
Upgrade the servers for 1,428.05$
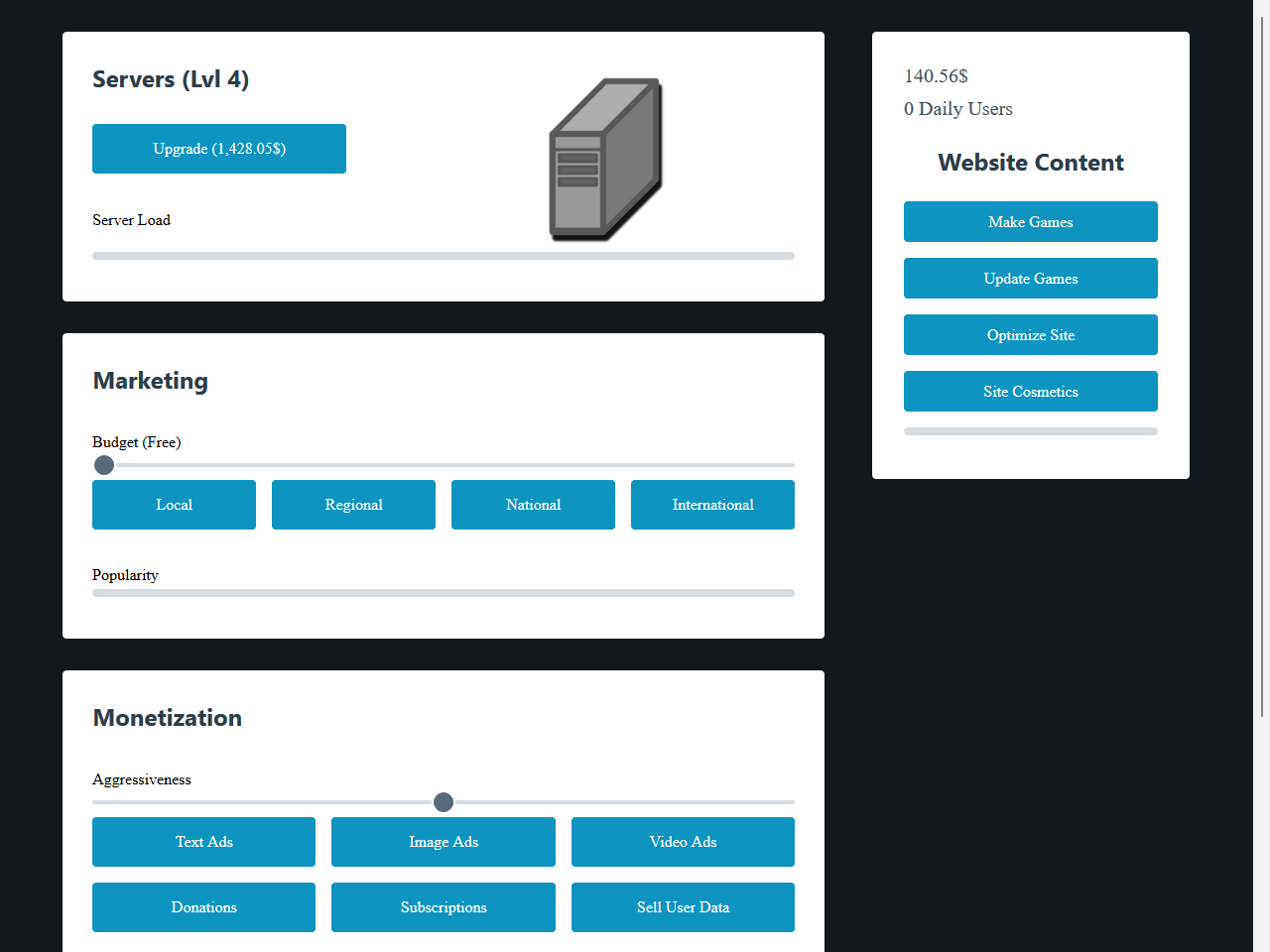(x=219, y=149)
